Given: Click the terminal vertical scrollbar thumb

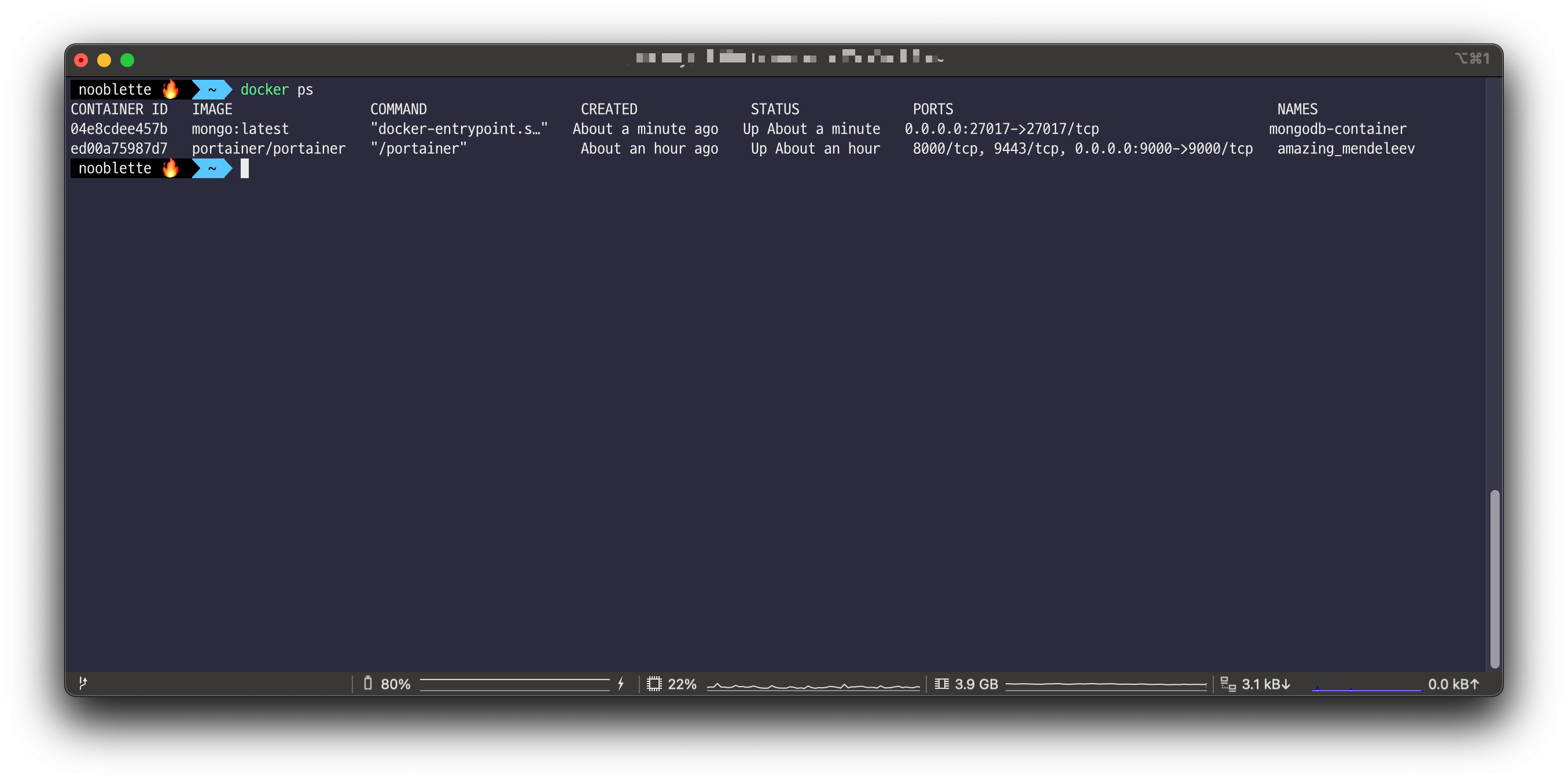Looking at the screenshot, I should [1495, 578].
